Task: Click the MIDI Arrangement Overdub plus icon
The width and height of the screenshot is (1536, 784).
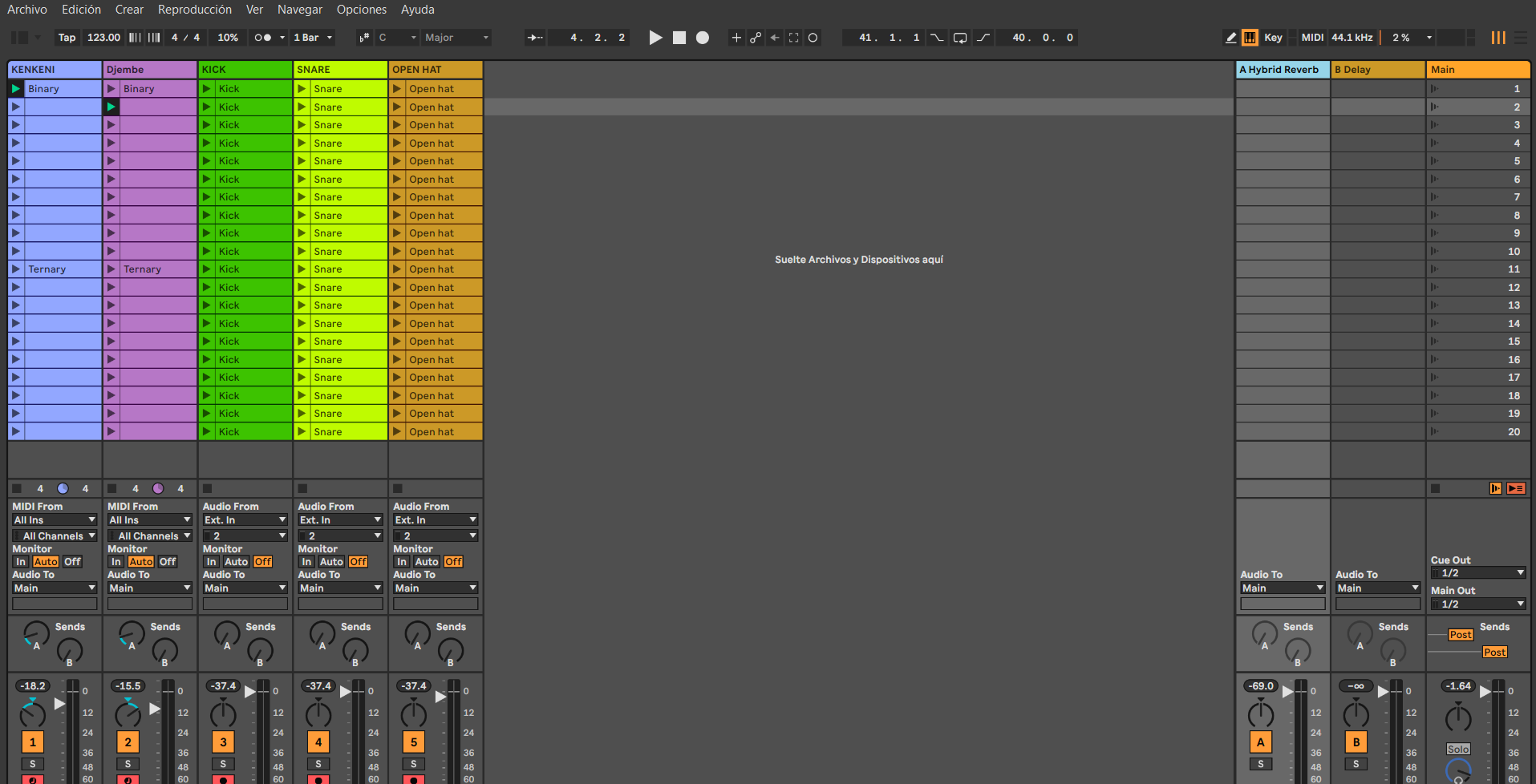Action: click(736, 38)
